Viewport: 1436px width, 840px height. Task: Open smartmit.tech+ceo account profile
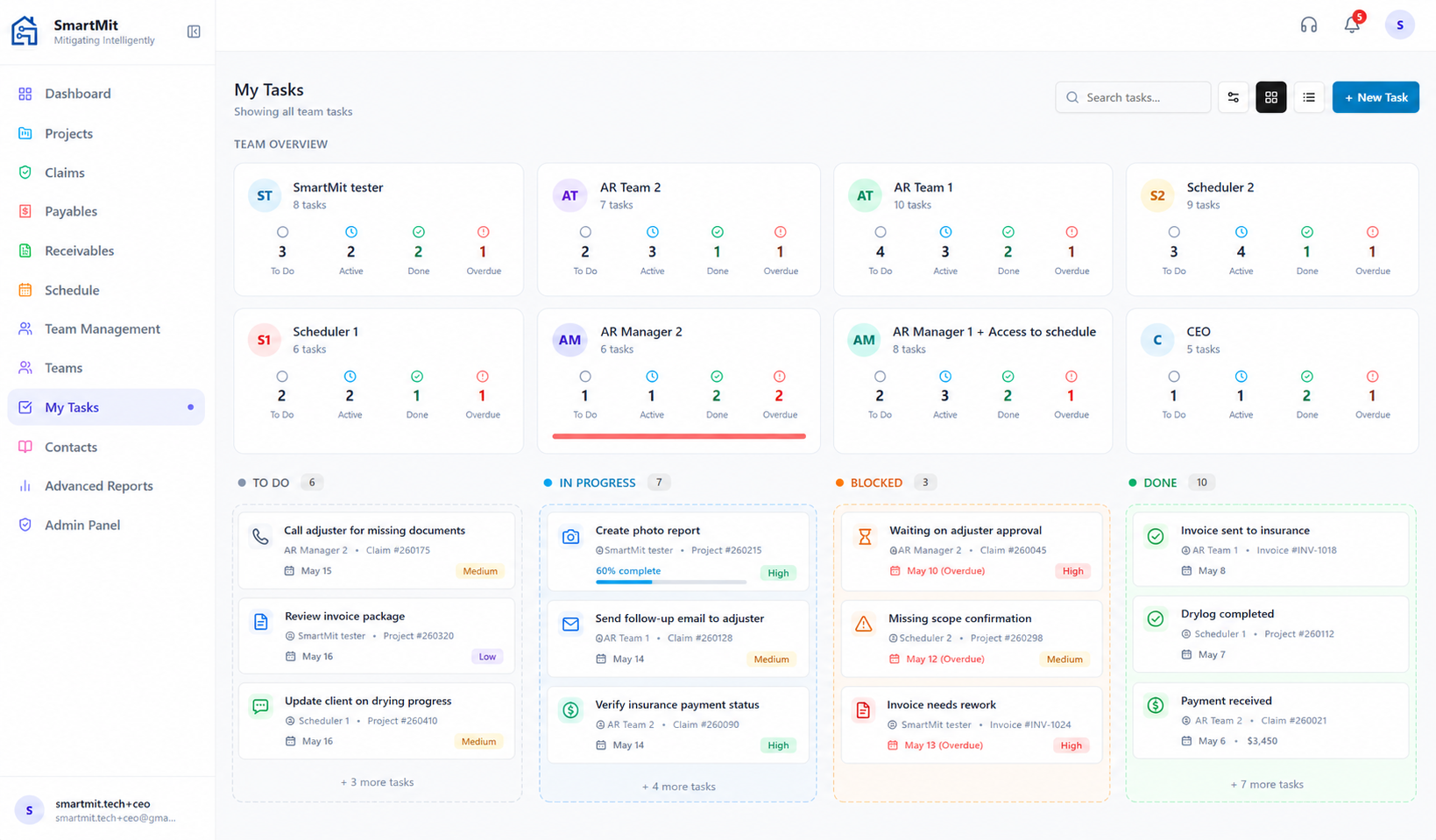(107, 810)
